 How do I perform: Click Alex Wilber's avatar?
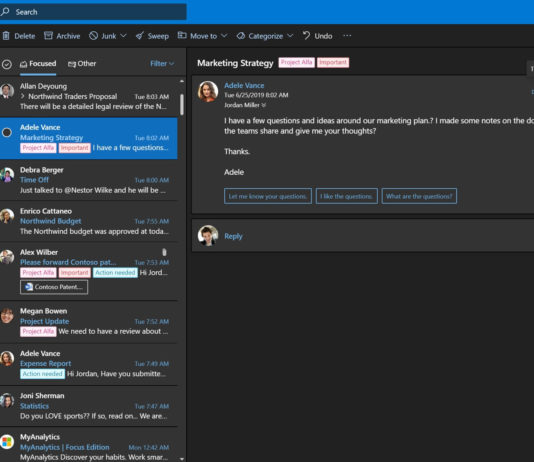pyautogui.click(x=7, y=257)
